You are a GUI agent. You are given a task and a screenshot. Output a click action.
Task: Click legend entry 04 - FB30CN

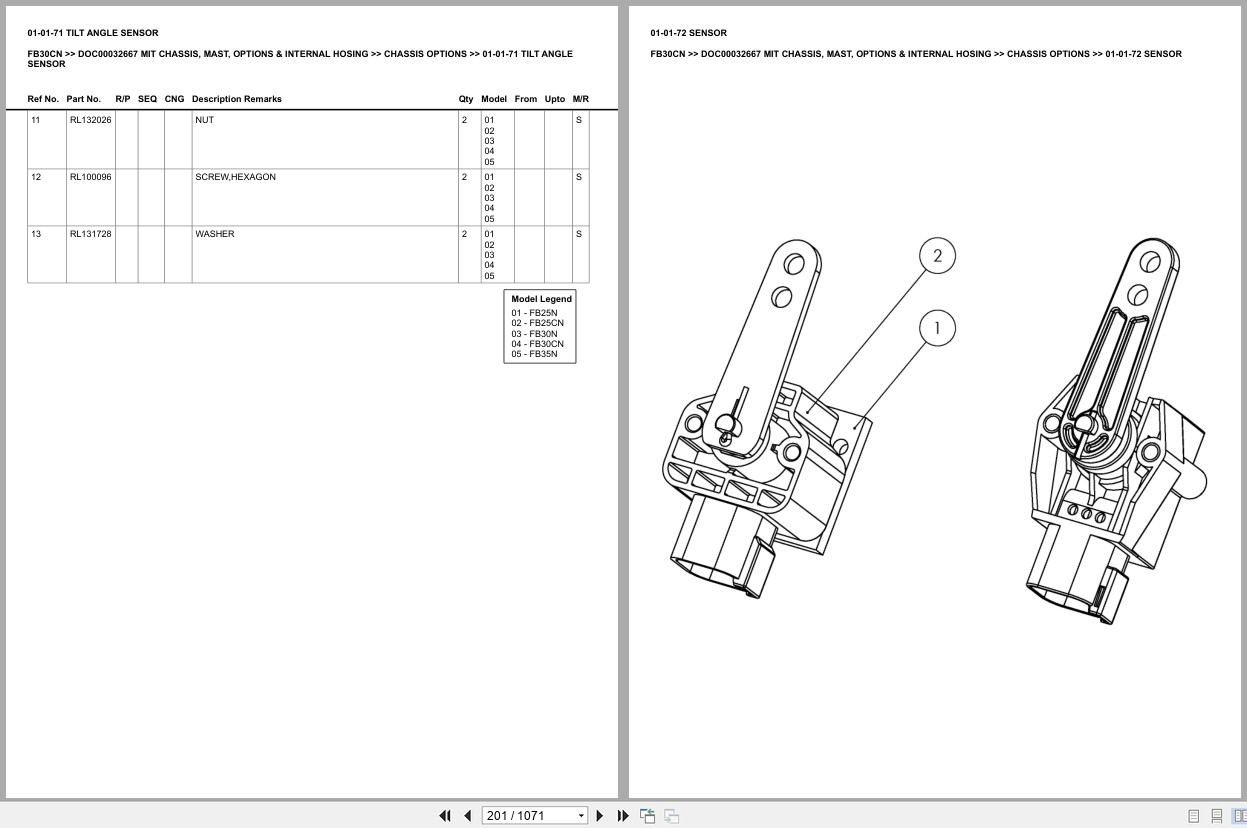pos(538,344)
